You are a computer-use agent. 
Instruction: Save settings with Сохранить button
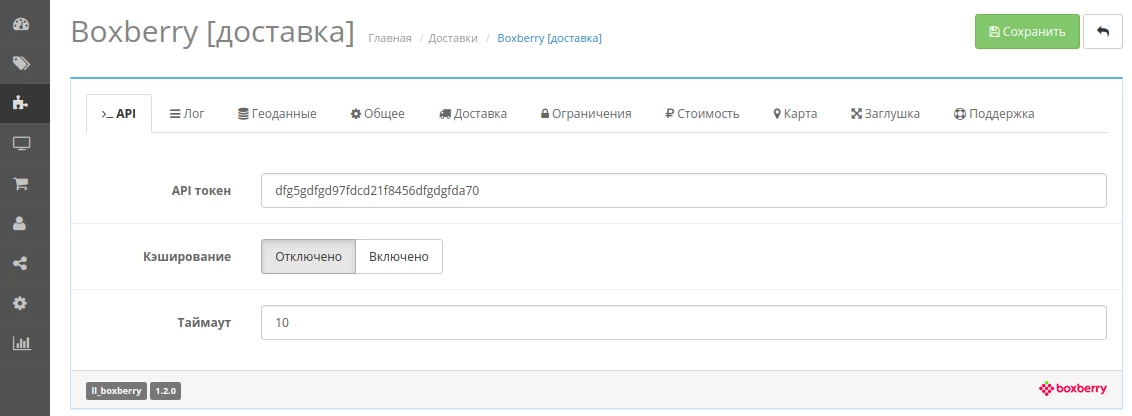[x=1027, y=32]
